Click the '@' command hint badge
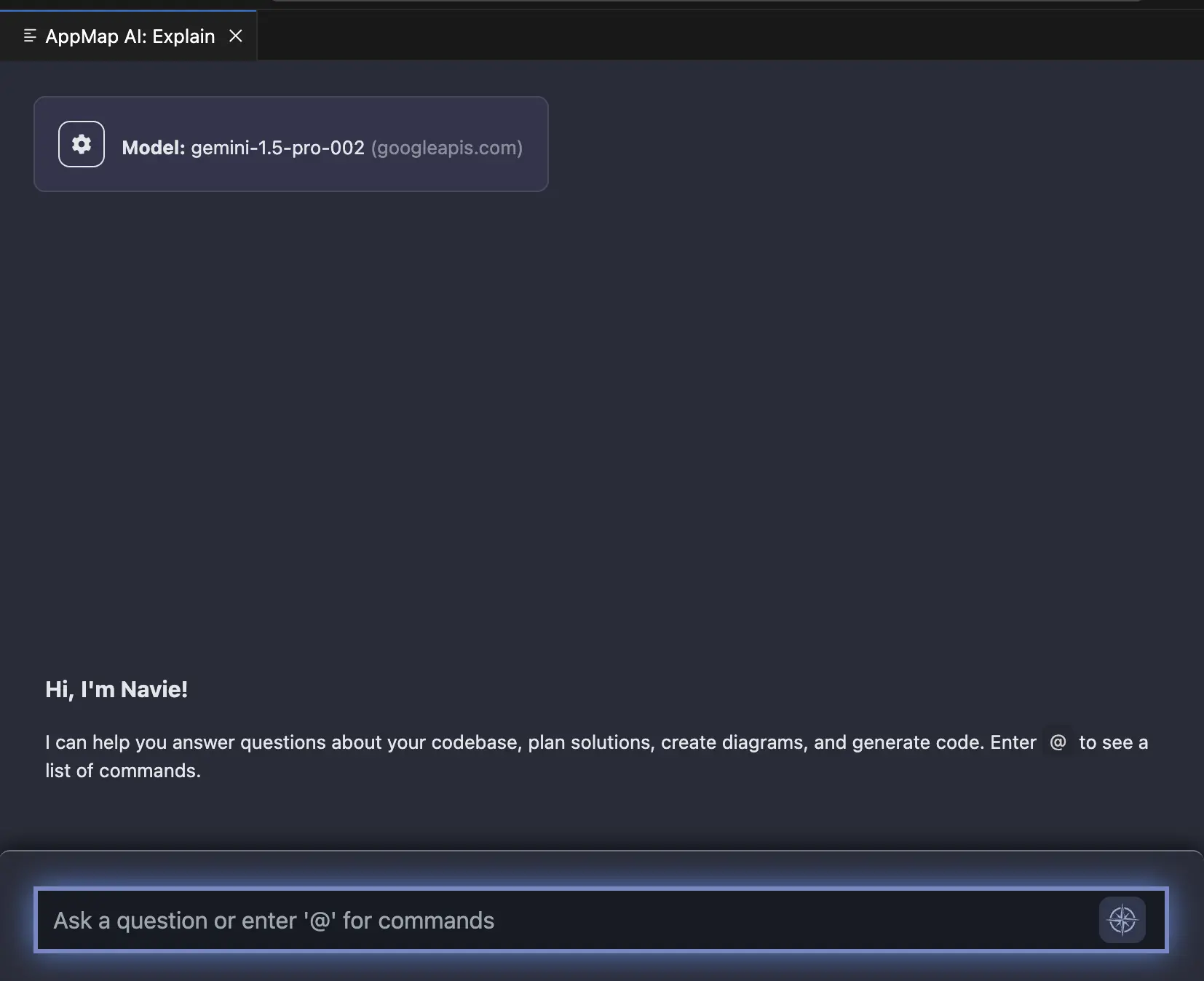 pyautogui.click(x=1058, y=742)
